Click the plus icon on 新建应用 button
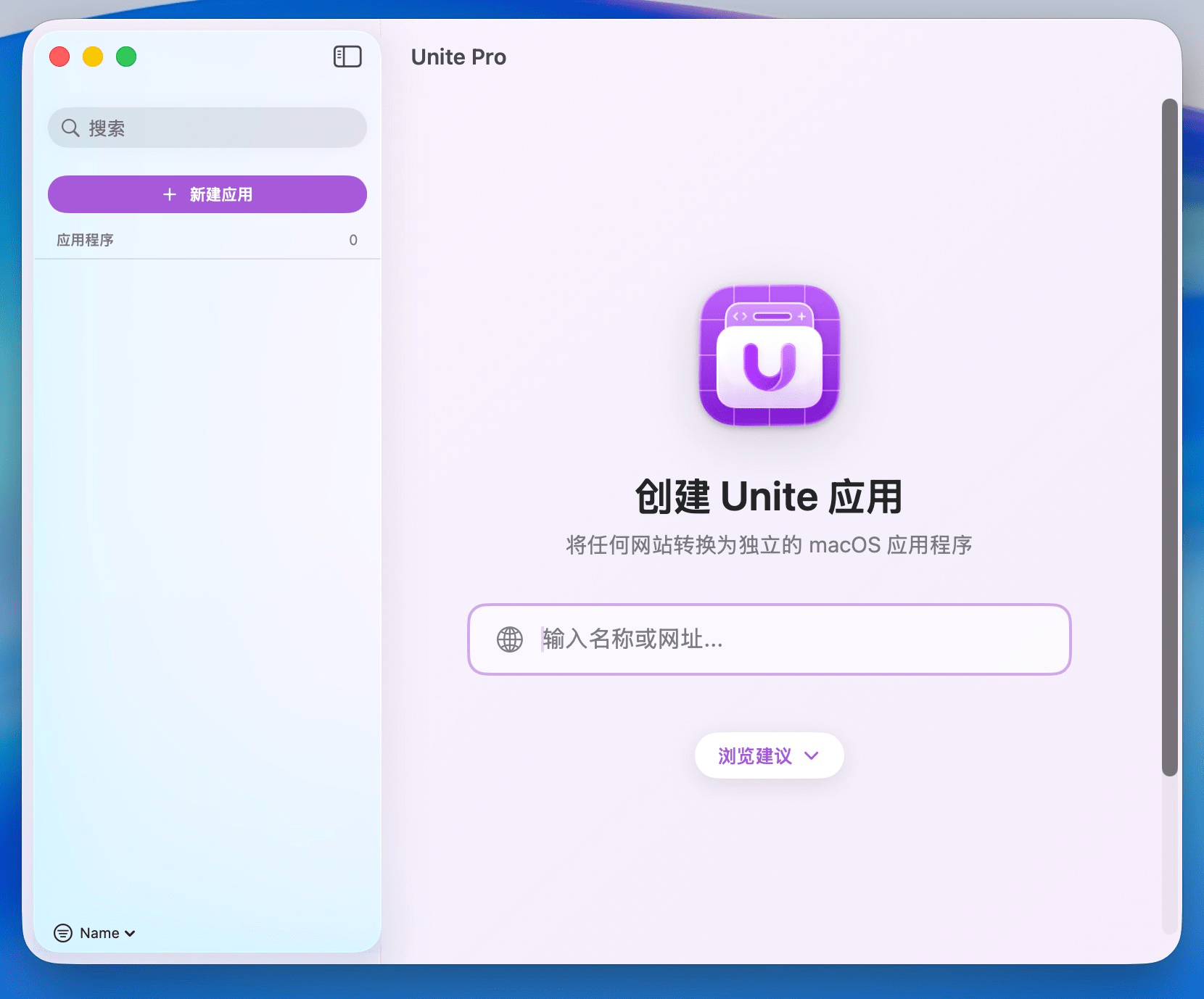Image resolution: width=1204 pixels, height=999 pixels. pos(169,194)
